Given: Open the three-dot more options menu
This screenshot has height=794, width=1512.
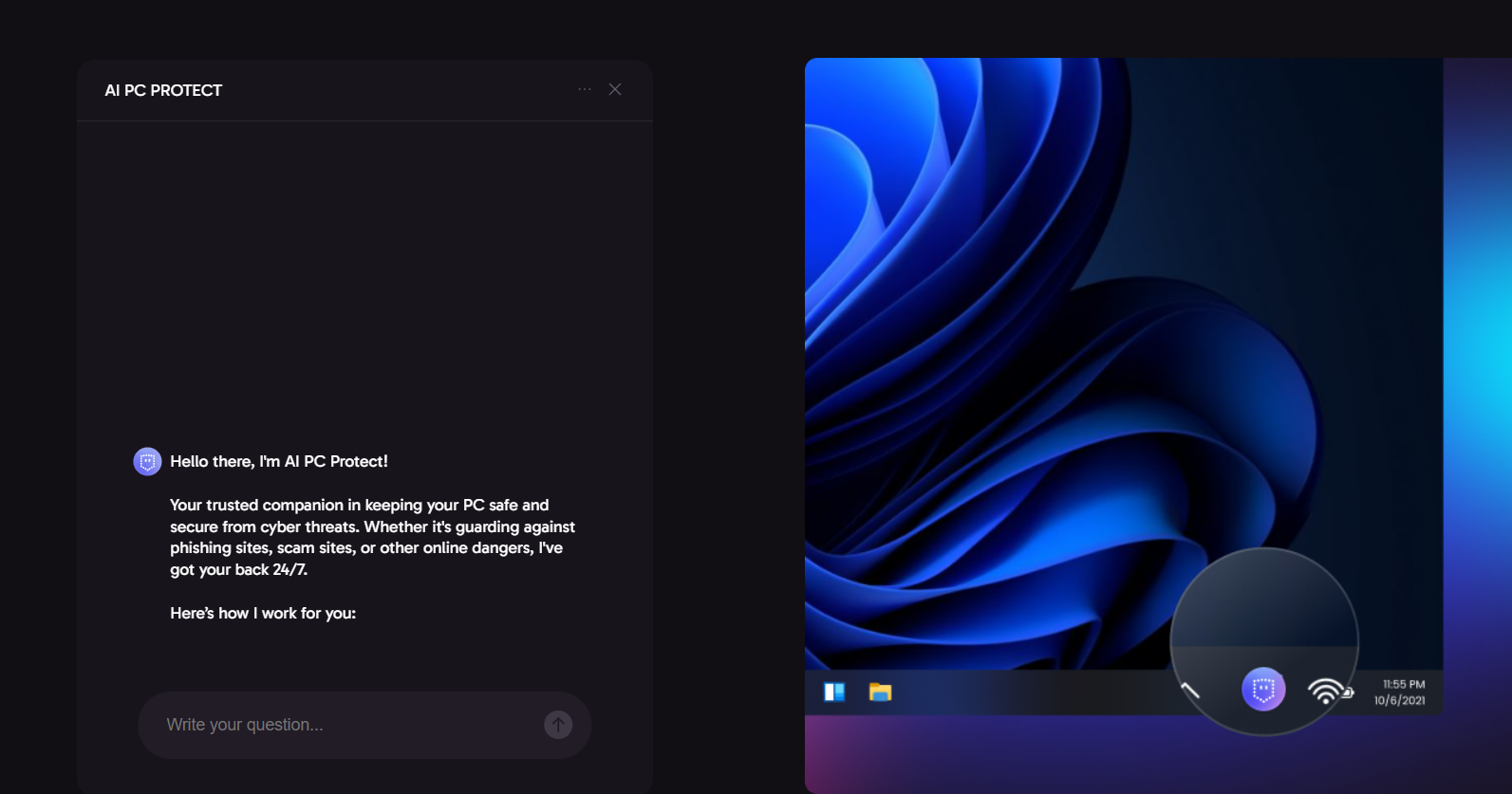Looking at the screenshot, I should 585,89.
